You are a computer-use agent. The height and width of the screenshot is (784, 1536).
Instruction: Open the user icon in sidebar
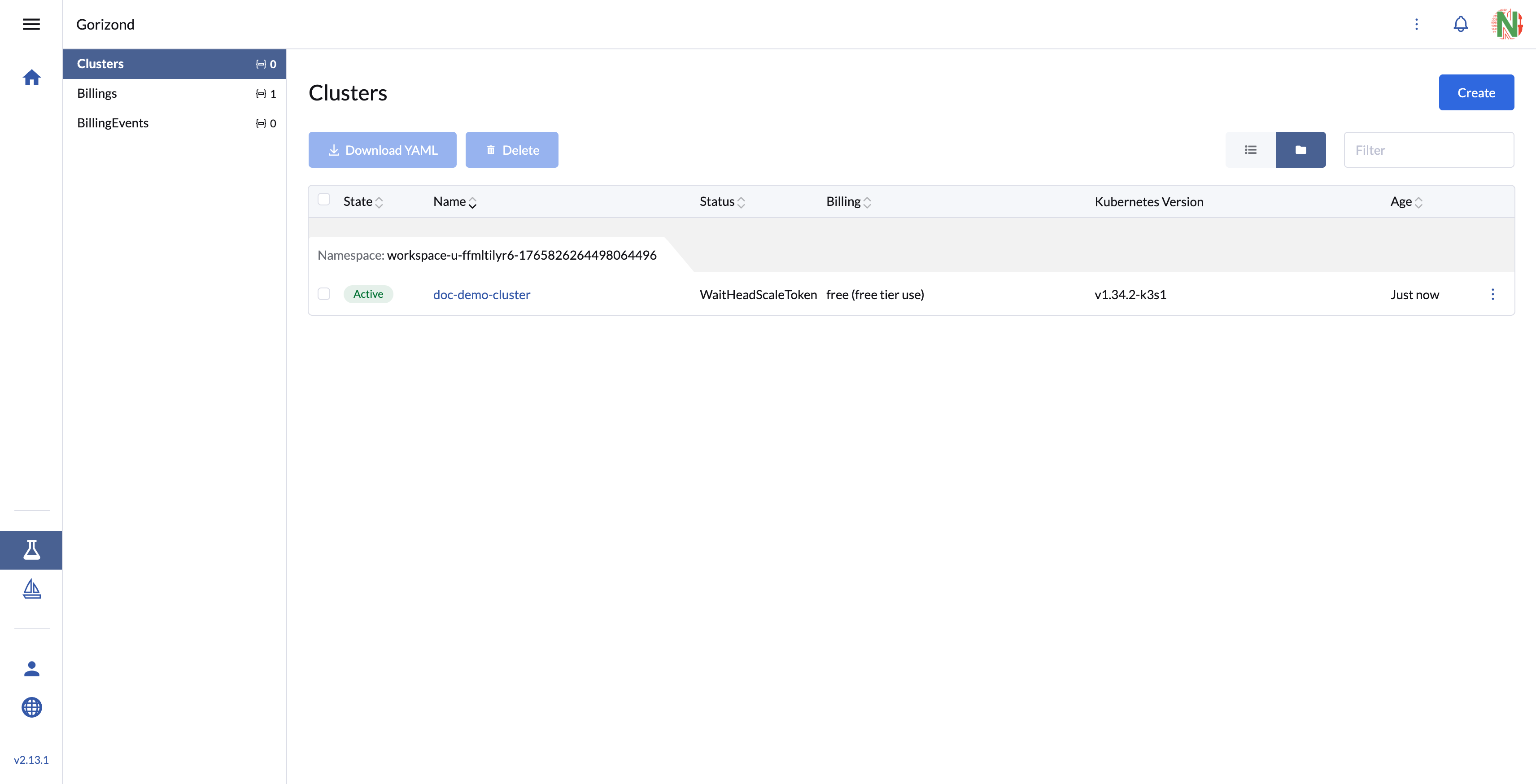click(31, 669)
